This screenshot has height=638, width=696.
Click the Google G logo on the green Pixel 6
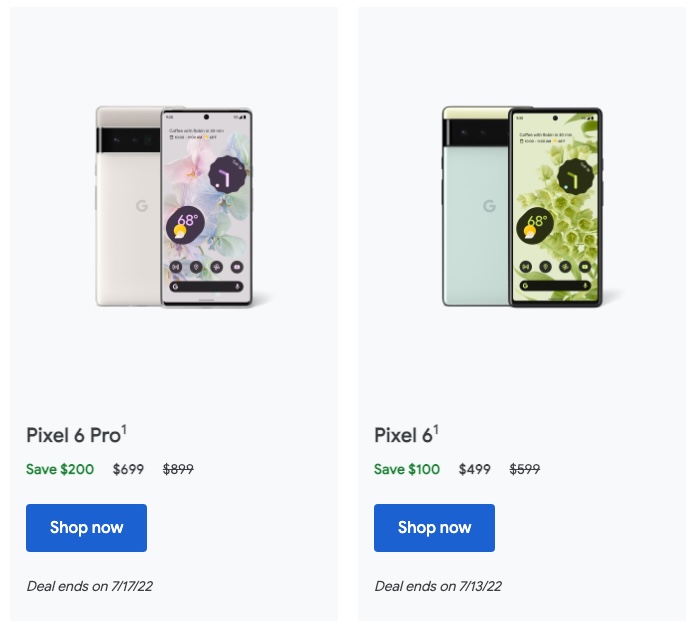click(x=489, y=206)
